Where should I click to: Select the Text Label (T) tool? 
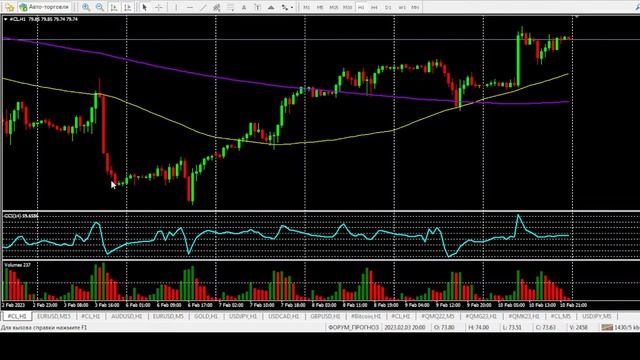pos(258,7)
